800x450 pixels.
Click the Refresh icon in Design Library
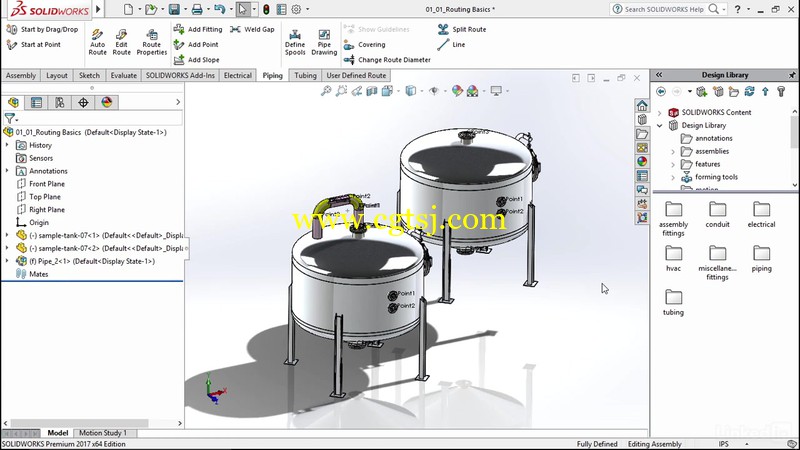(749, 91)
